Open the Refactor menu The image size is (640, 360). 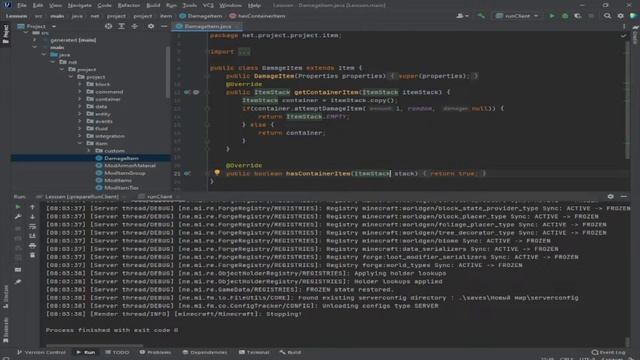129,5
